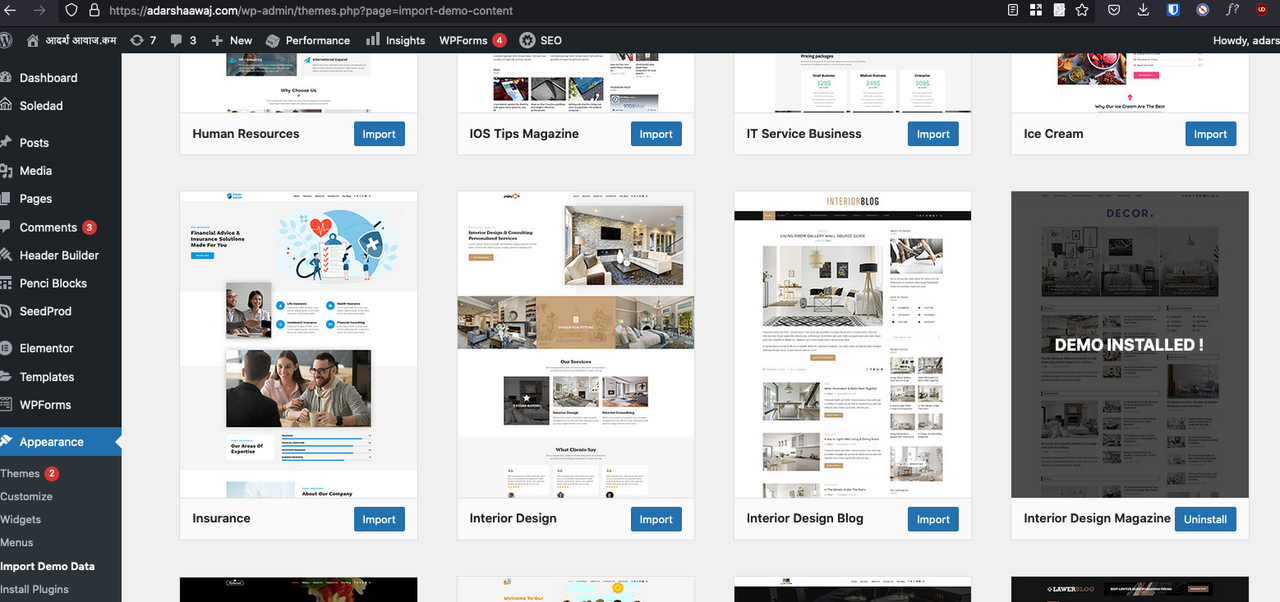Viewport: 1280px width, 602px height.
Task: Open the uBlock Origin extension
Action: 1261,10
